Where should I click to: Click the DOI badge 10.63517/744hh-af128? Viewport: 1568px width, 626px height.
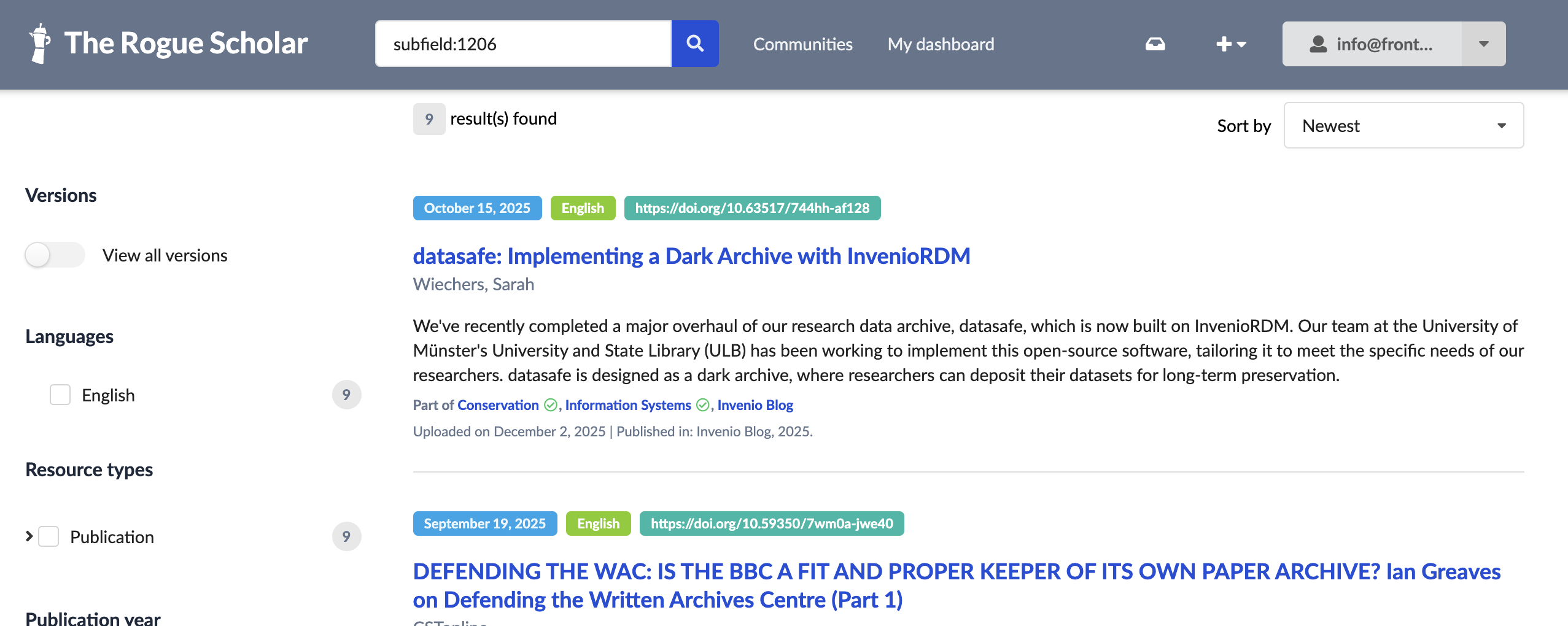[x=752, y=208]
